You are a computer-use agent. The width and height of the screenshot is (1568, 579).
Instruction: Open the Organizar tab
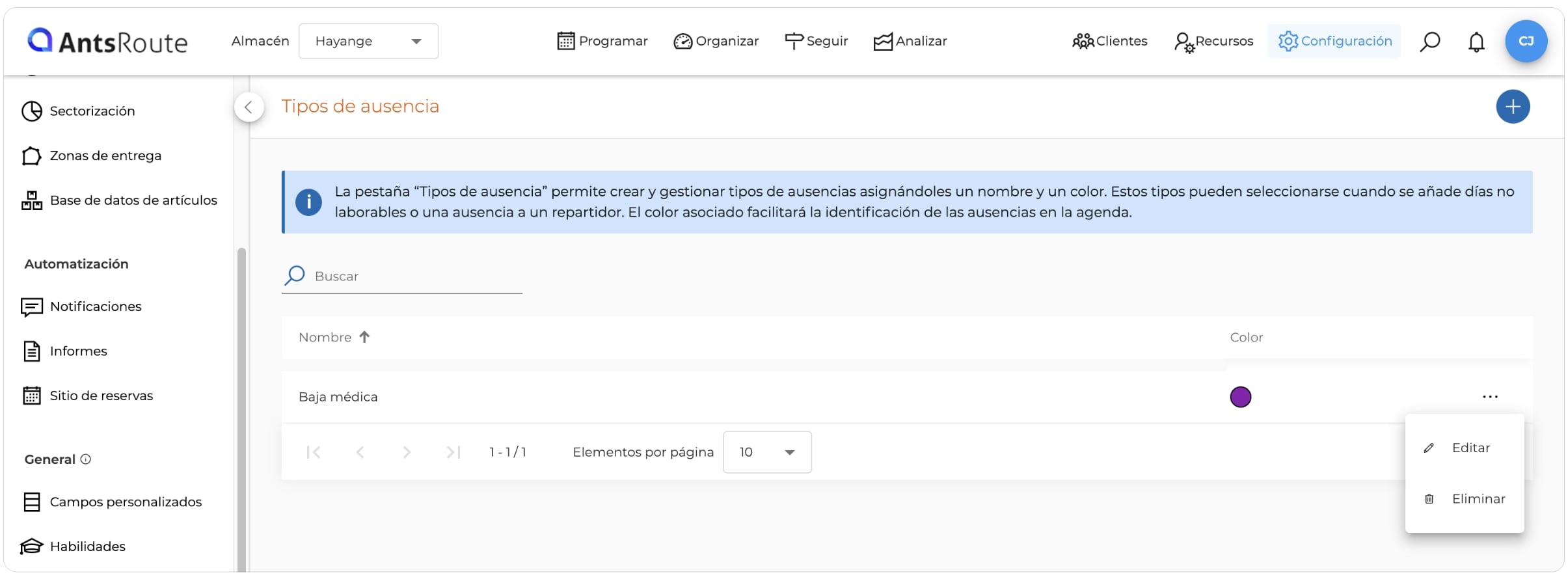716,41
